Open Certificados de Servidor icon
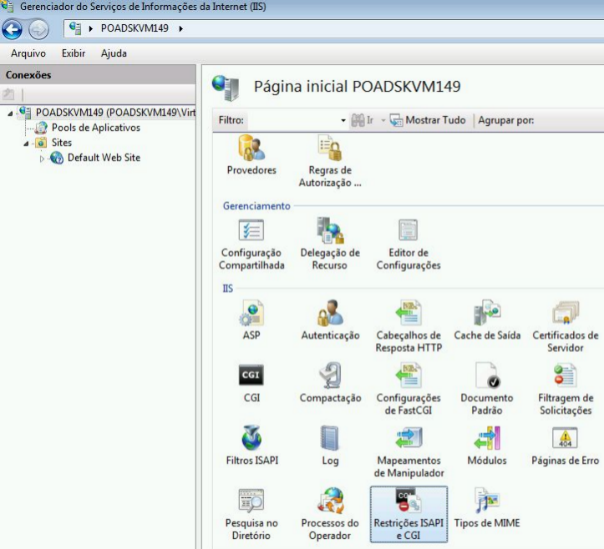The height and width of the screenshot is (549, 604). click(x=565, y=313)
